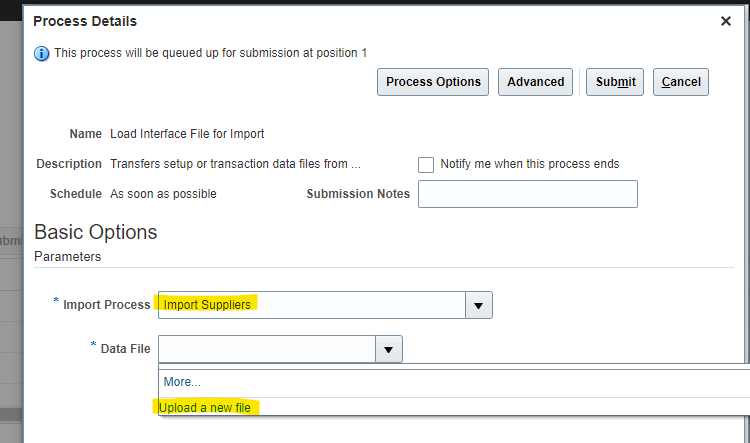This screenshot has height=443, width=750.
Task: Enable Notify me when this process ends checkbox
Action: coord(426,165)
